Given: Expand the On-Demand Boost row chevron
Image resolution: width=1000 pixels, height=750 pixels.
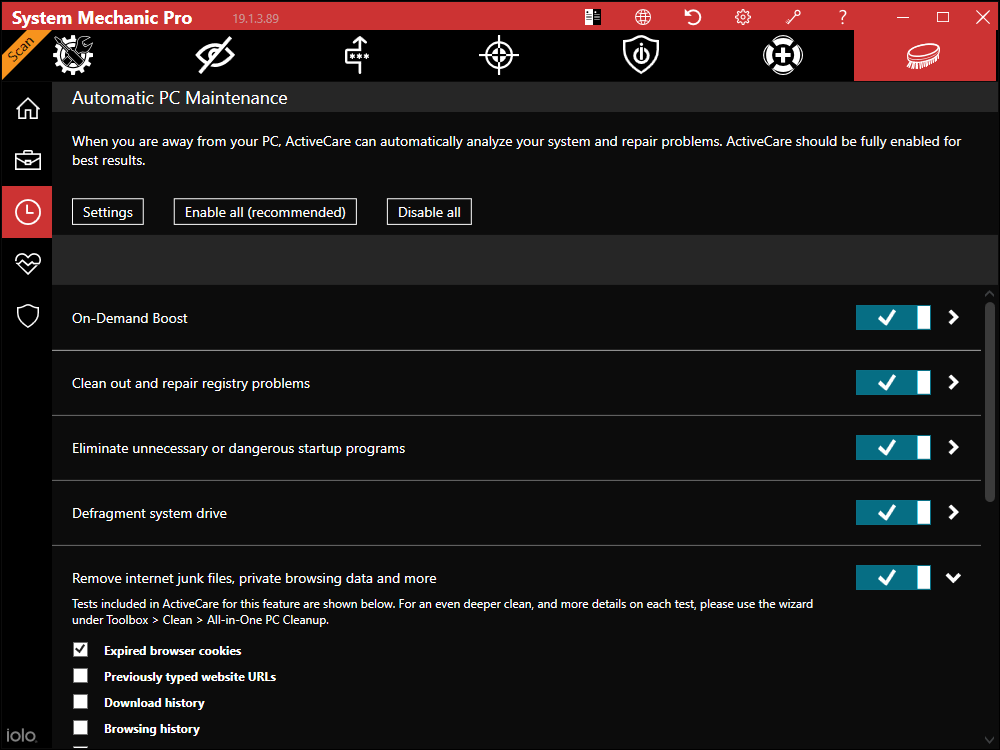Looking at the screenshot, I should coord(953,318).
